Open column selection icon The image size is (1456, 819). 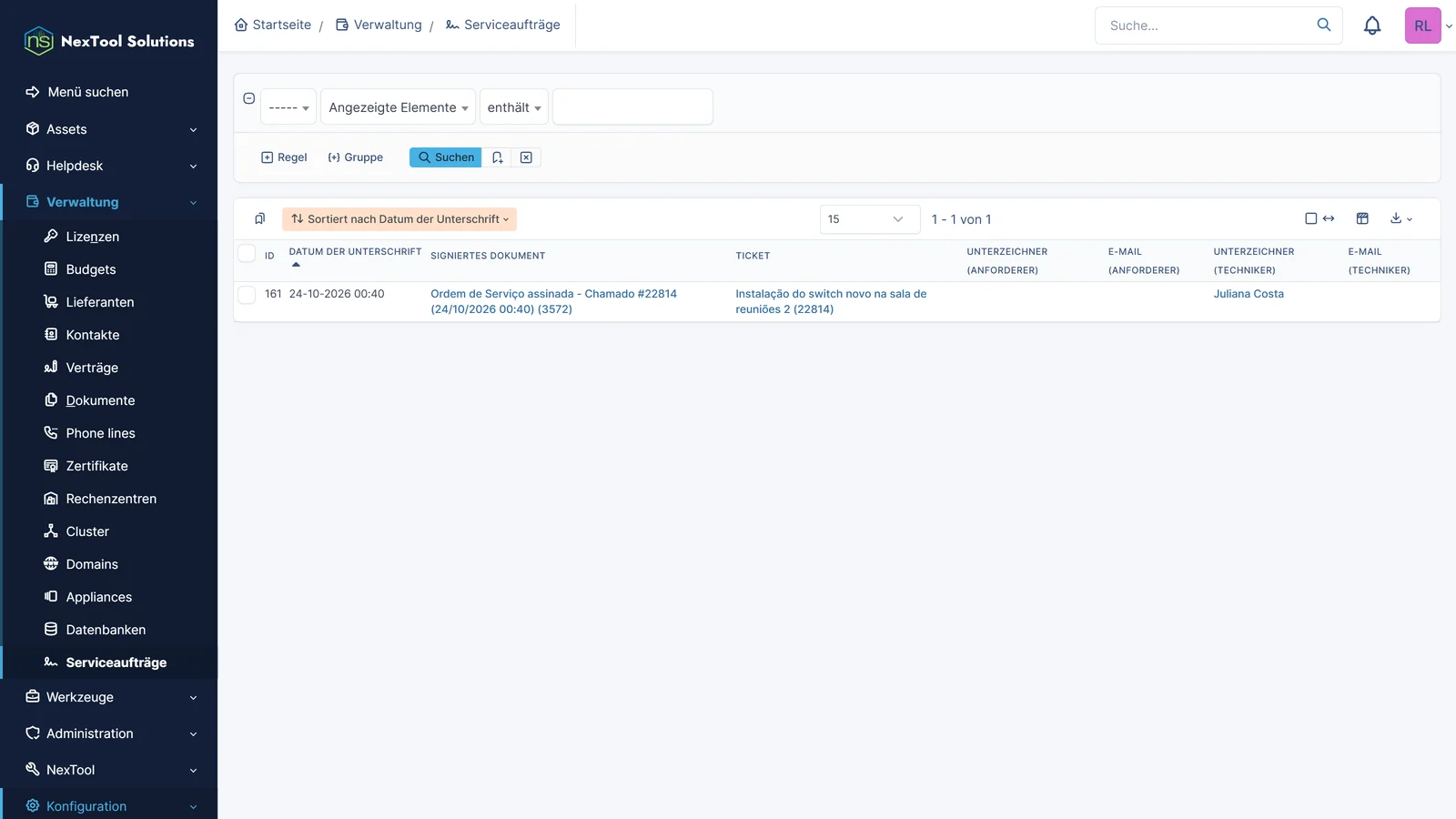click(x=1362, y=218)
